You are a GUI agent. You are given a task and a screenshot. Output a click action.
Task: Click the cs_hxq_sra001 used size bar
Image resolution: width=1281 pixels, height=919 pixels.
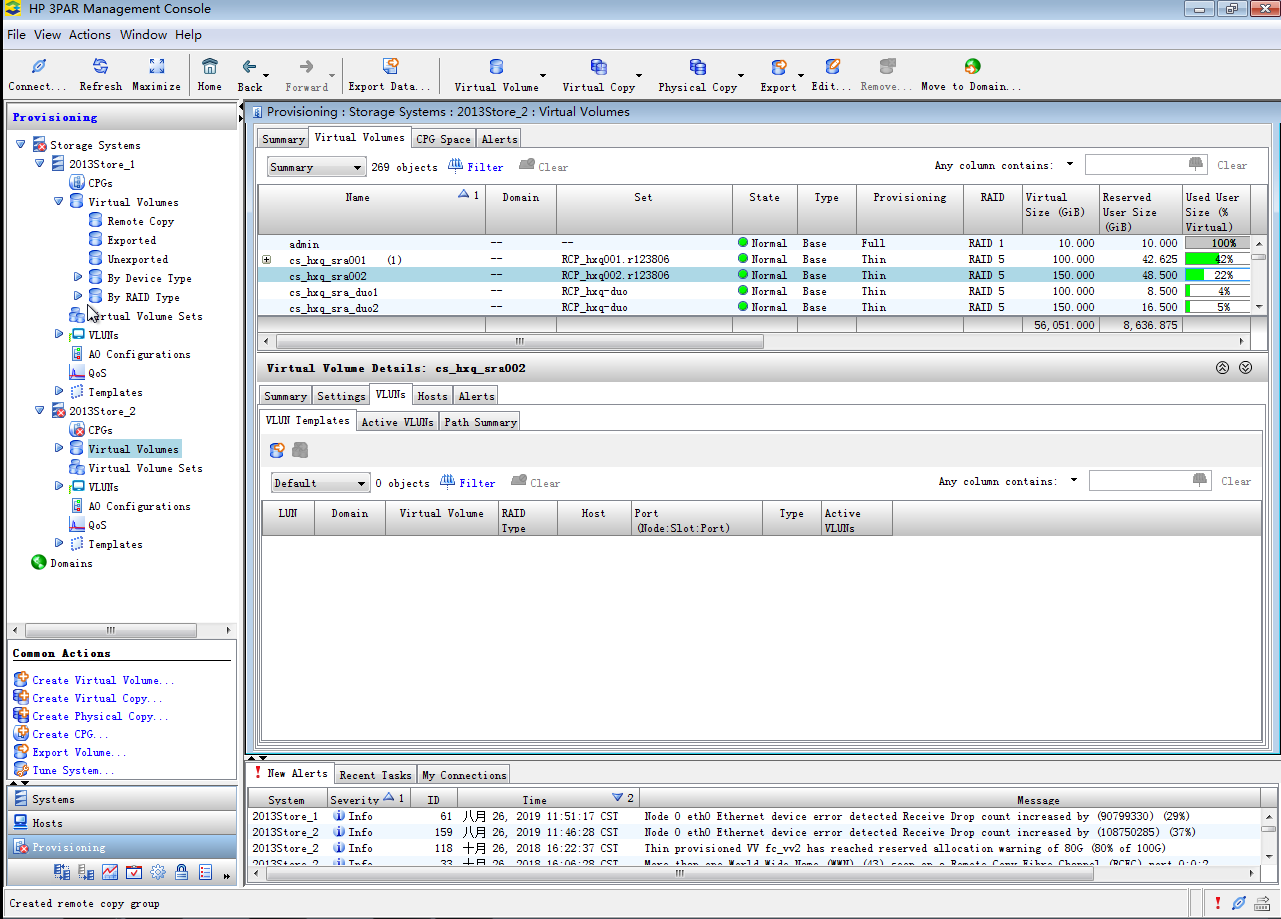click(1217, 259)
